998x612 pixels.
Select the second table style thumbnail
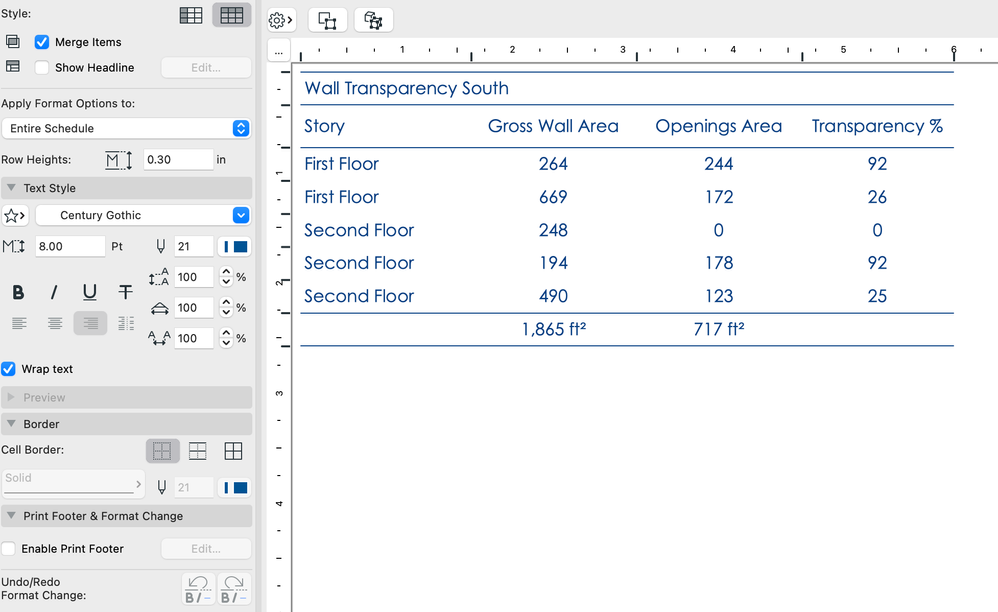tap(231, 15)
